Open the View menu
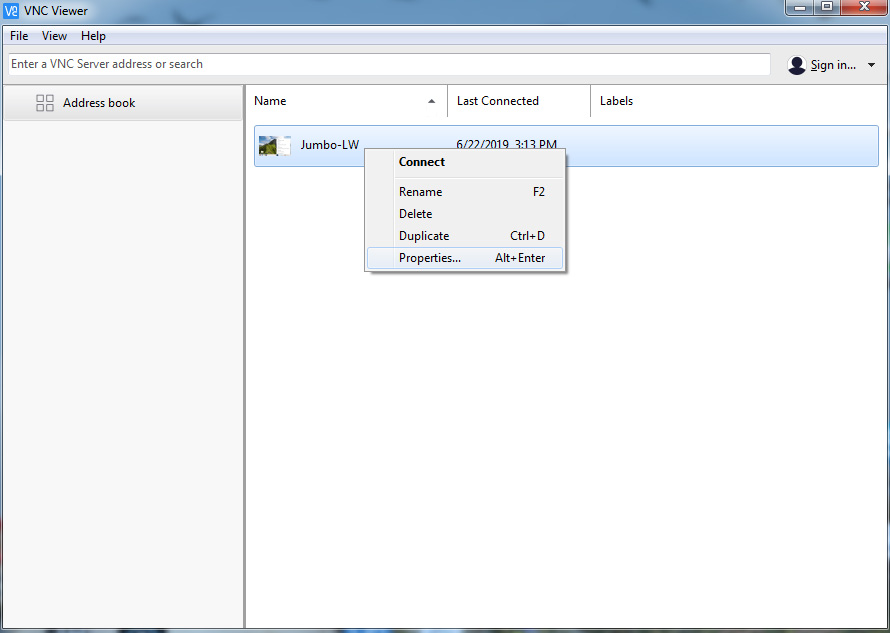This screenshot has width=890, height=633. tap(54, 36)
